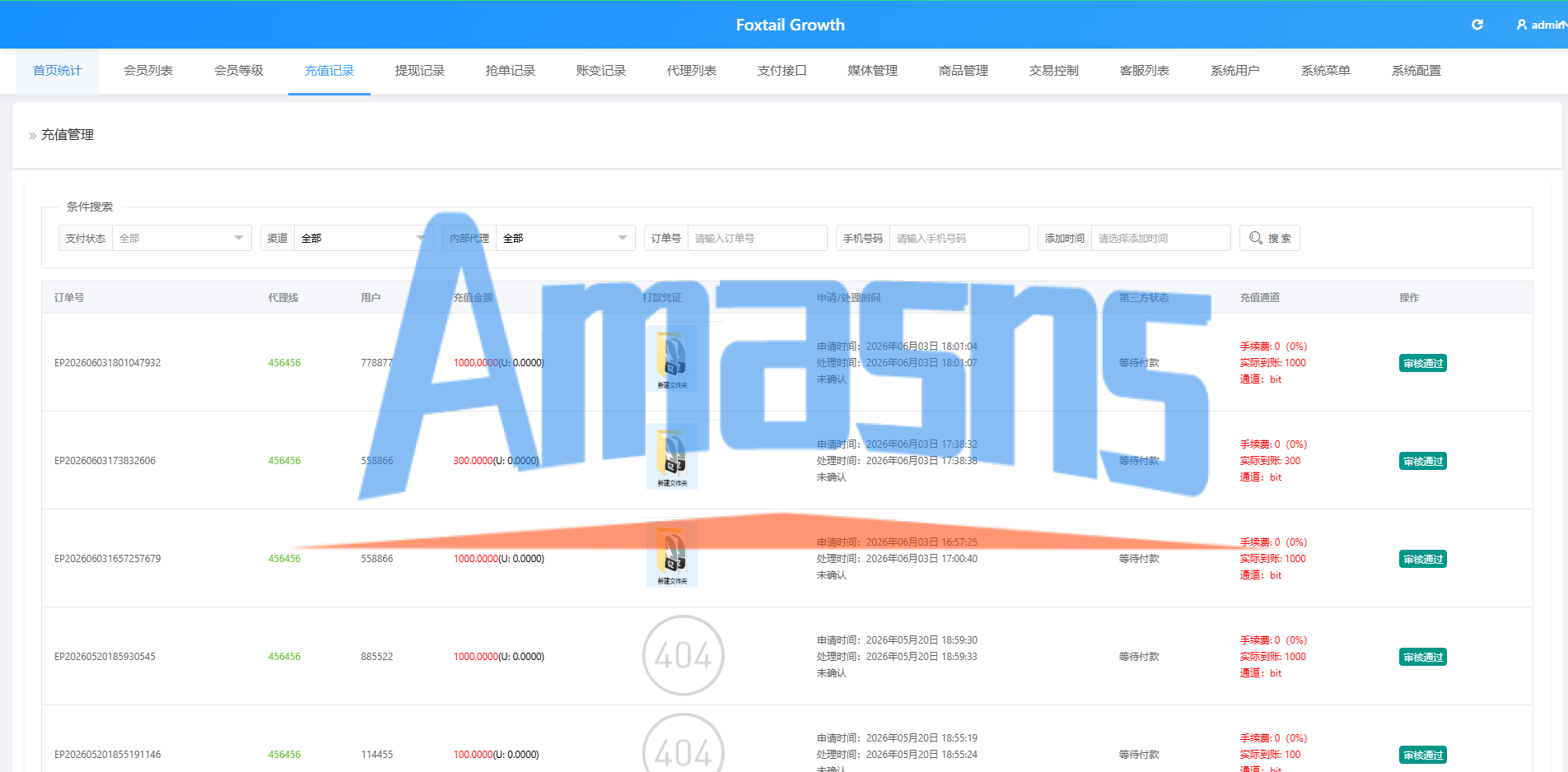Viewport: 1568px width, 772px height.
Task: Go to the 首页统计 tab
Action: point(58,71)
